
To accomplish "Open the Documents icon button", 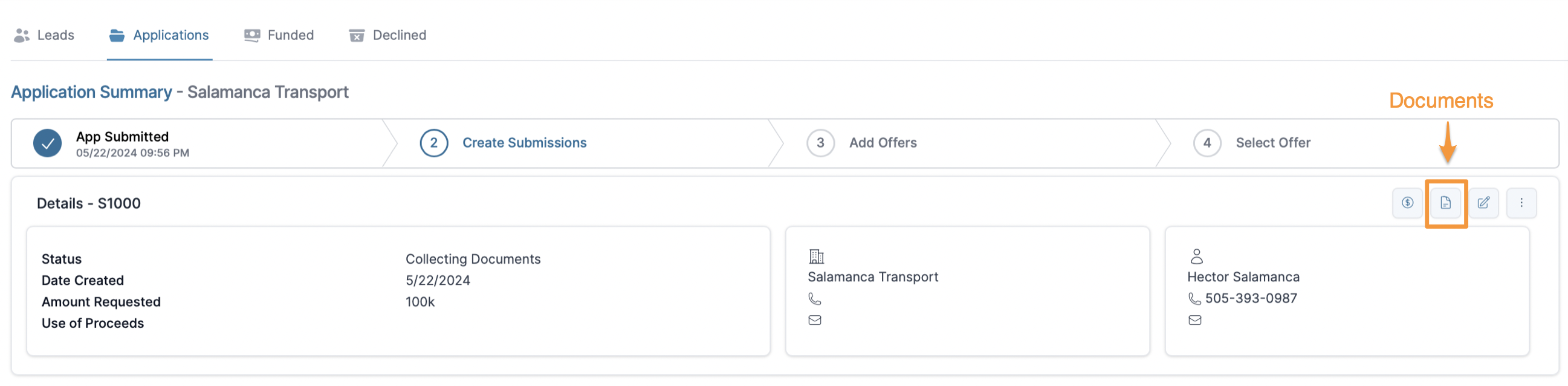I will pos(1445,203).
